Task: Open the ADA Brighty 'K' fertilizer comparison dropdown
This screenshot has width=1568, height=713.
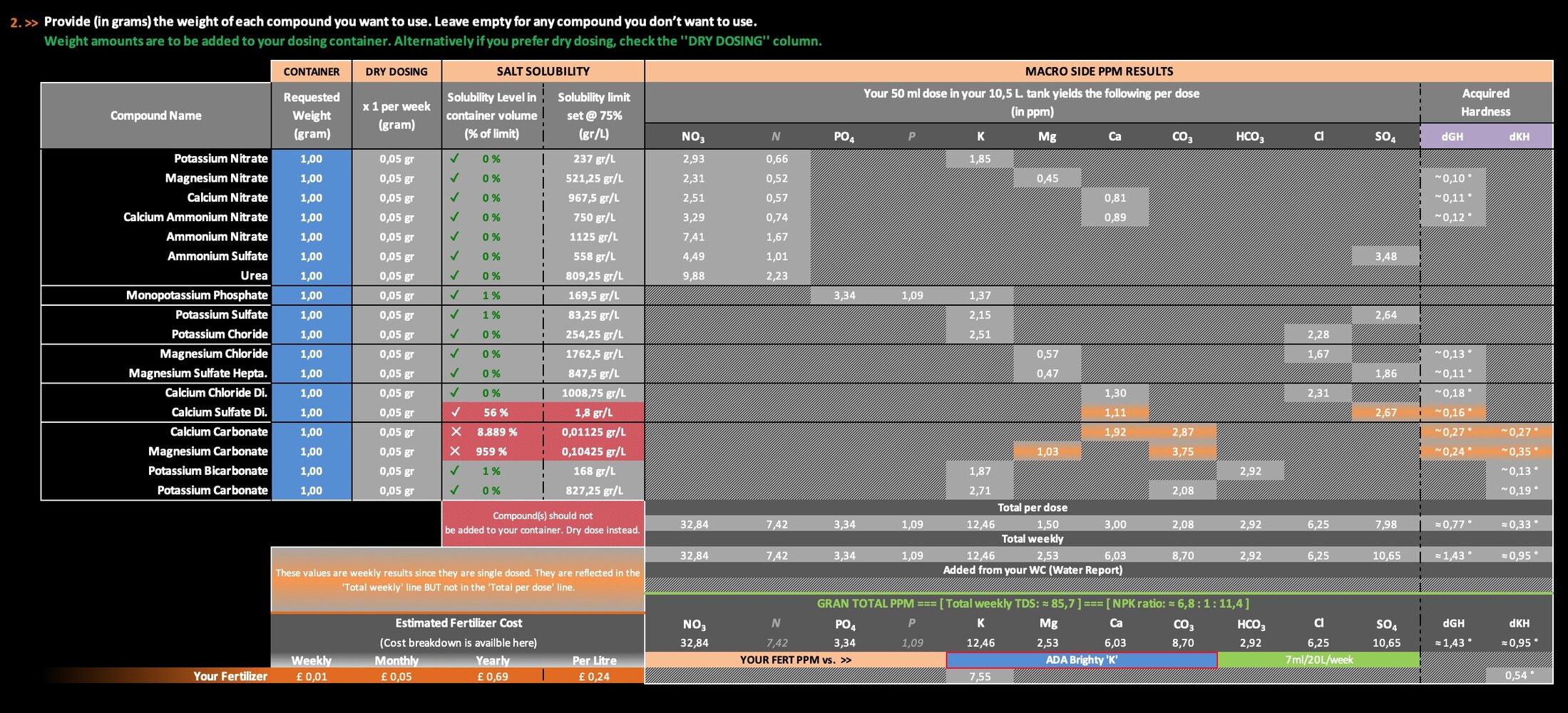Action: click(x=1082, y=660)
